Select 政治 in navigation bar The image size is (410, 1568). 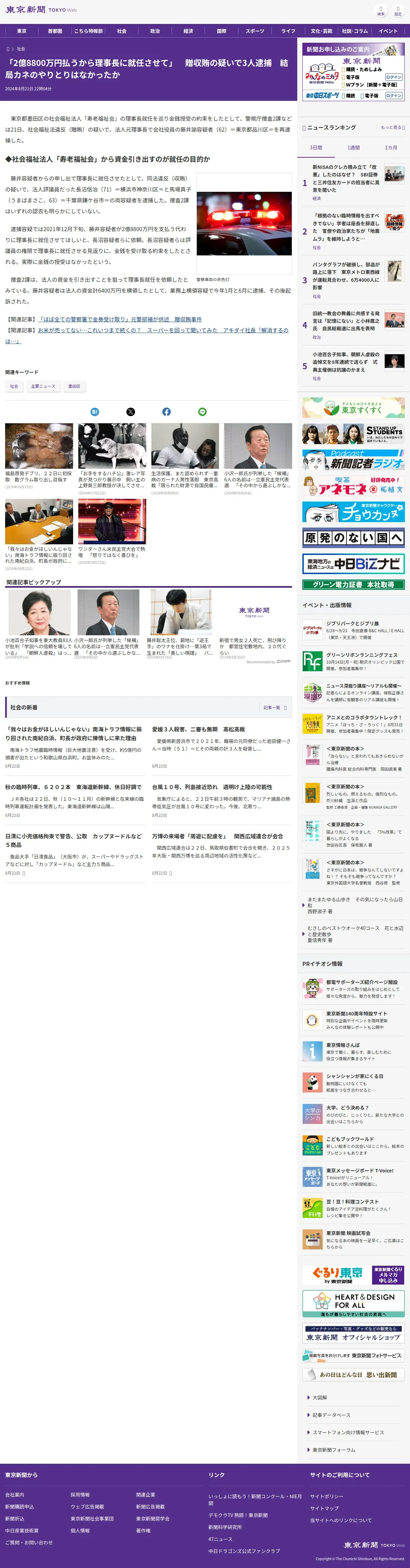155,31
